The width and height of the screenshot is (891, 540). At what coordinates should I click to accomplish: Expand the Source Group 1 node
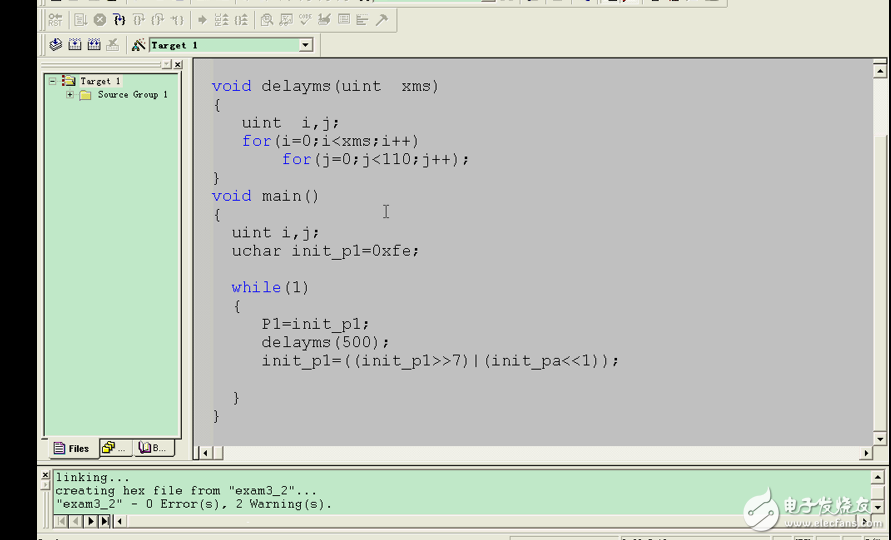click(x=69, y=94)
